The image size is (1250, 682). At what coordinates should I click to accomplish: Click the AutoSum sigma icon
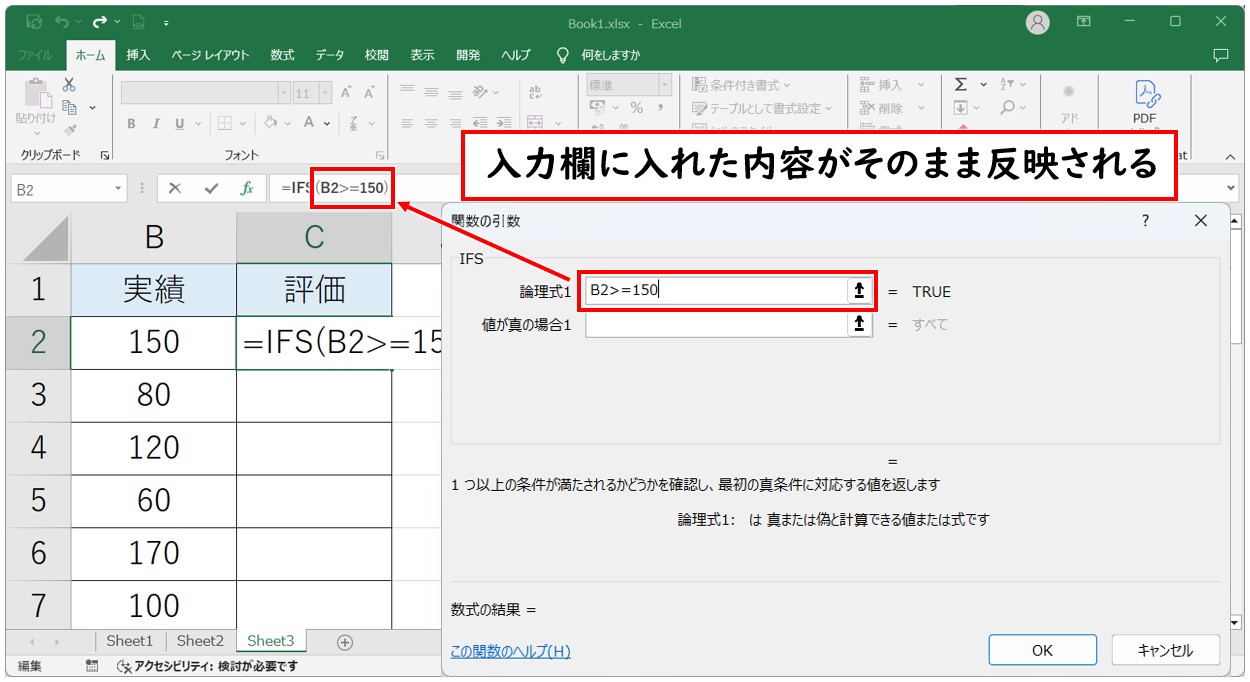(961, 85)
